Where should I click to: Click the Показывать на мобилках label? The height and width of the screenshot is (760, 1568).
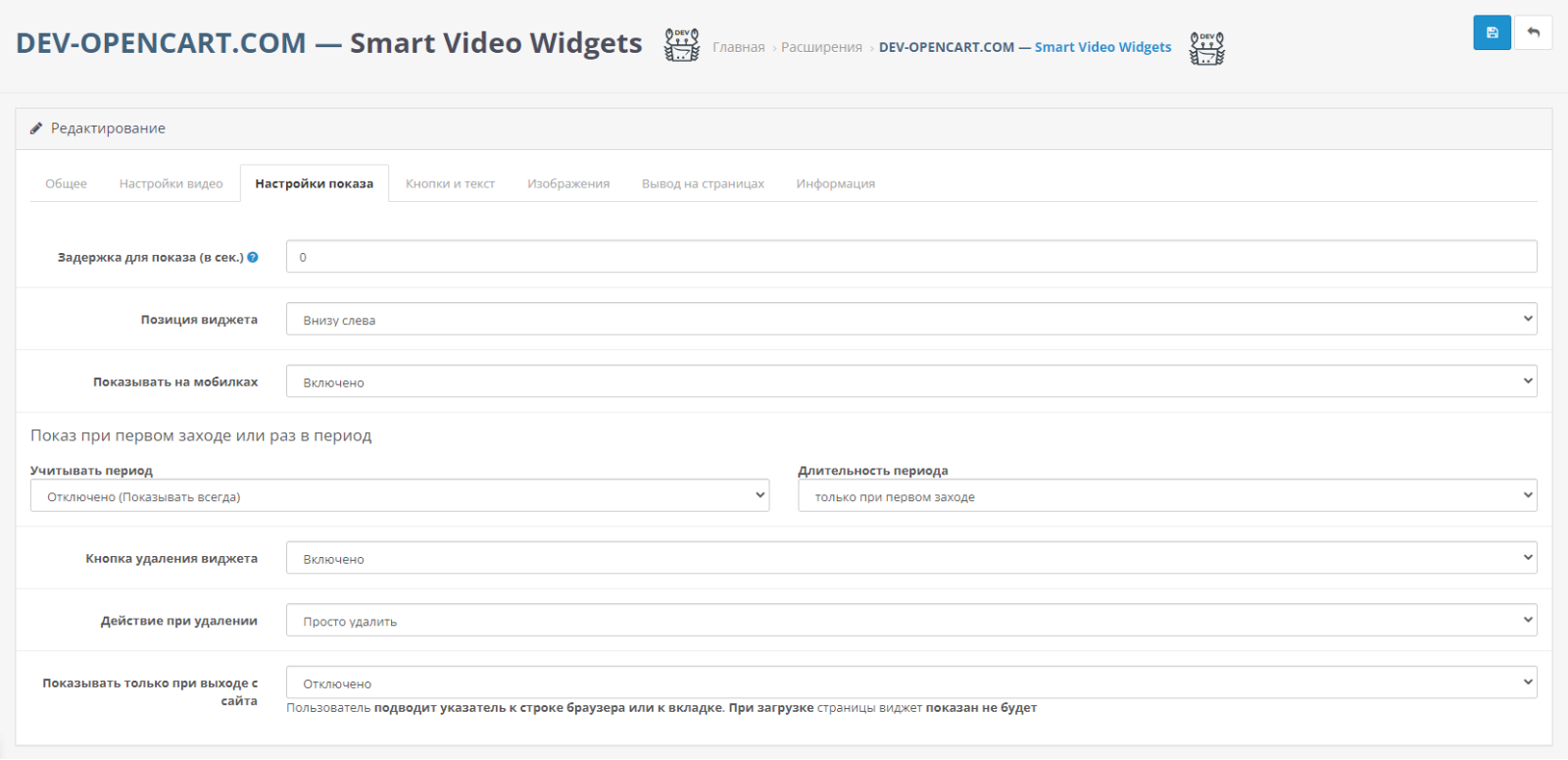point(175,381)
